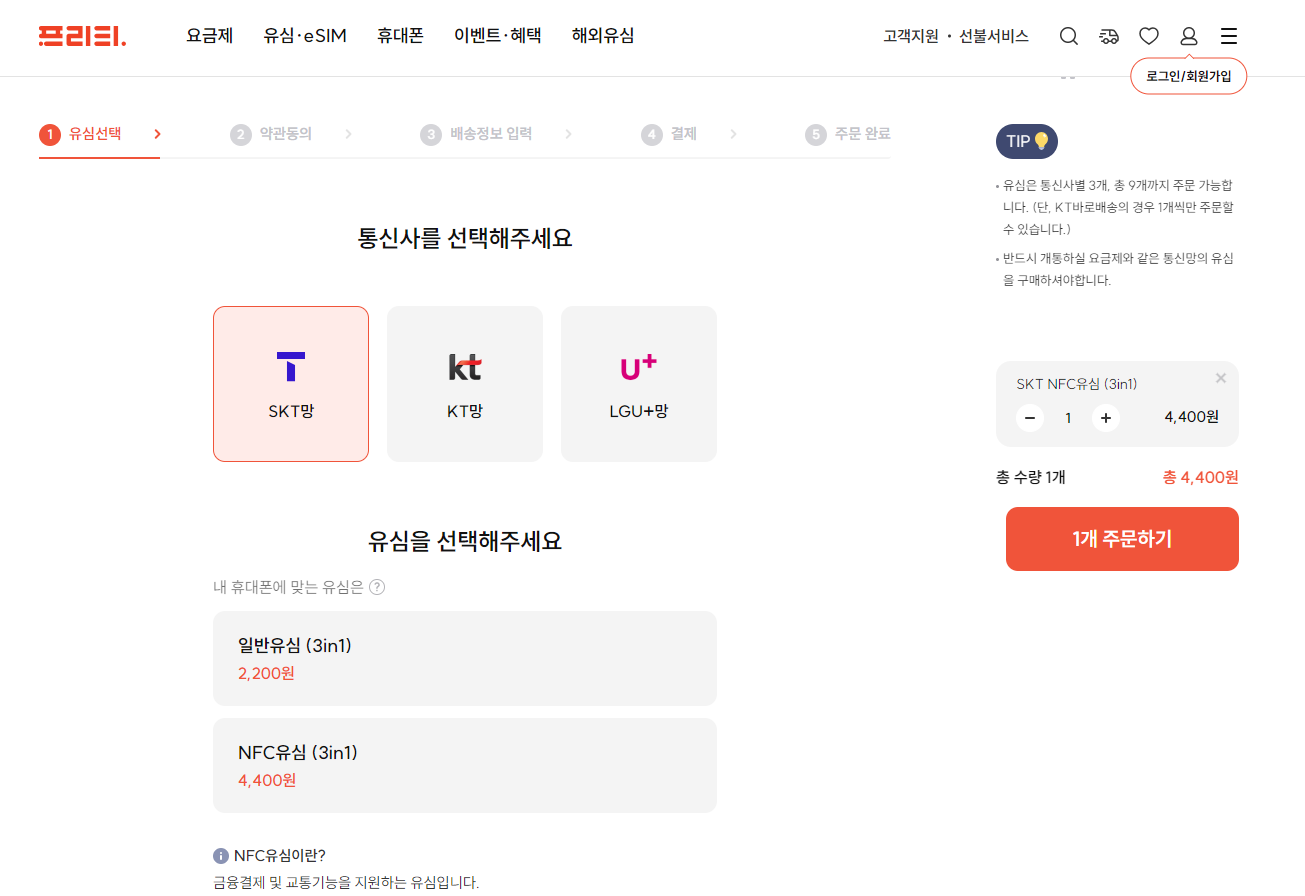Open the wishlist heart icon
The height and width of the screenshot is (896, 1305).
[x=1148, y=35]
